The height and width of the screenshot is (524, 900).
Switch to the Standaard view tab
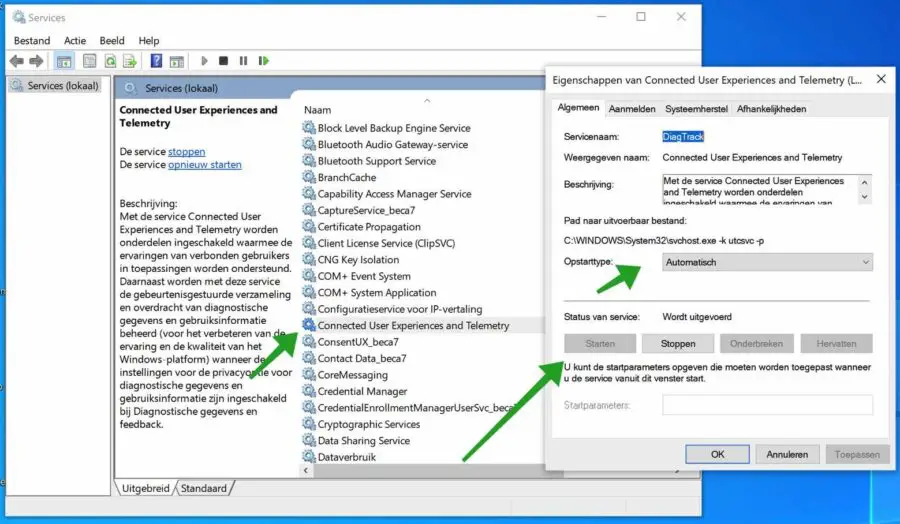click(204, 488)
